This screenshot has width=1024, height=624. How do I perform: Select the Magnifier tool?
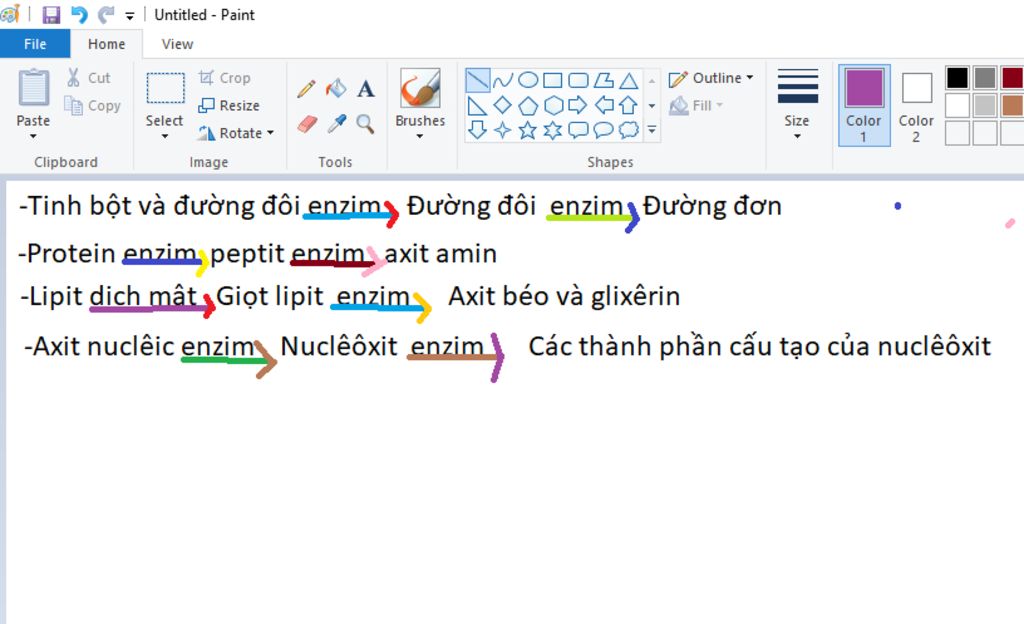point(365,123)
